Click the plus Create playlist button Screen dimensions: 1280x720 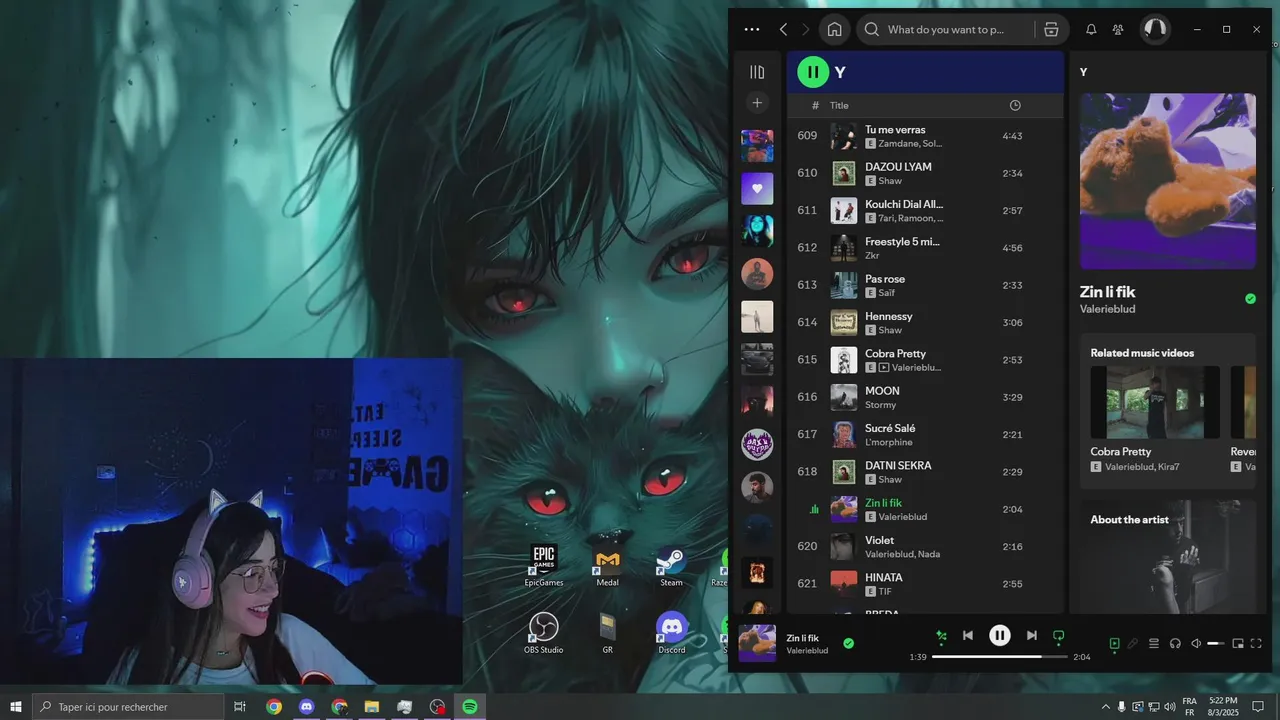pyautogui.click(x=757, y=103)
